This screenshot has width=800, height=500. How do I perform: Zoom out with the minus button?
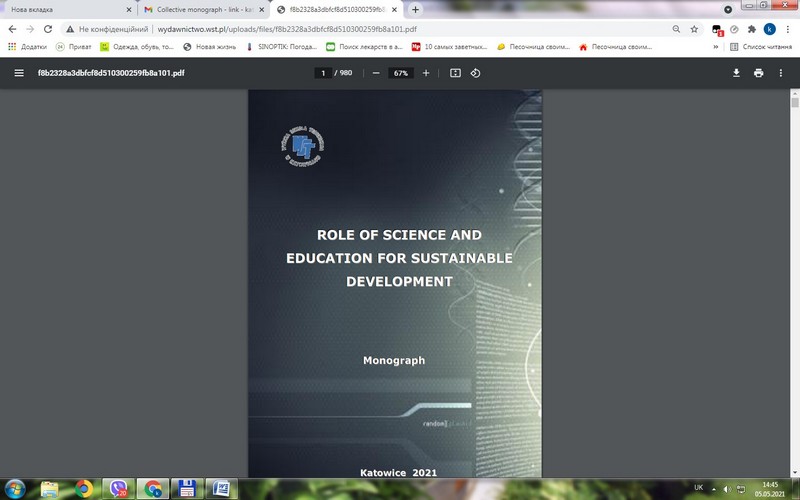tap(376, 73)
